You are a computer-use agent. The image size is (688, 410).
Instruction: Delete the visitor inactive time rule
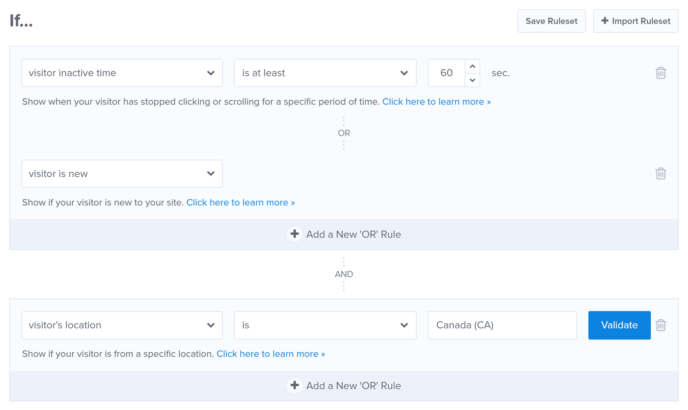coord(660,72)
